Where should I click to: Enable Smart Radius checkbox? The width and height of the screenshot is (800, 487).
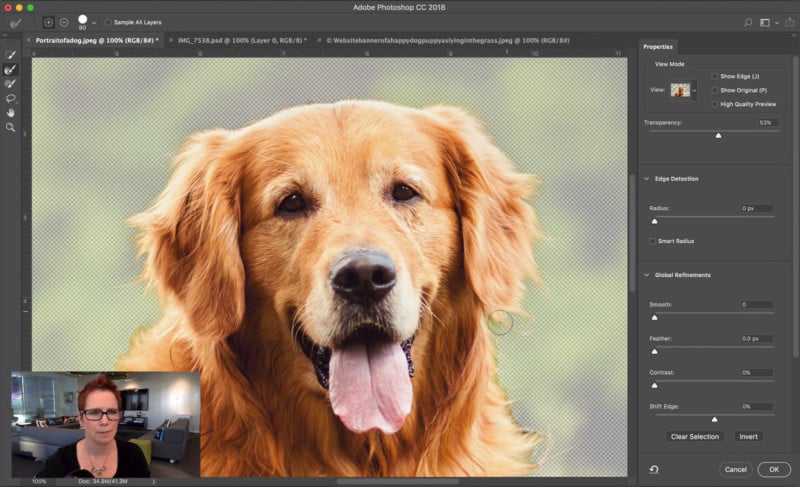click(x=653, y=241)
